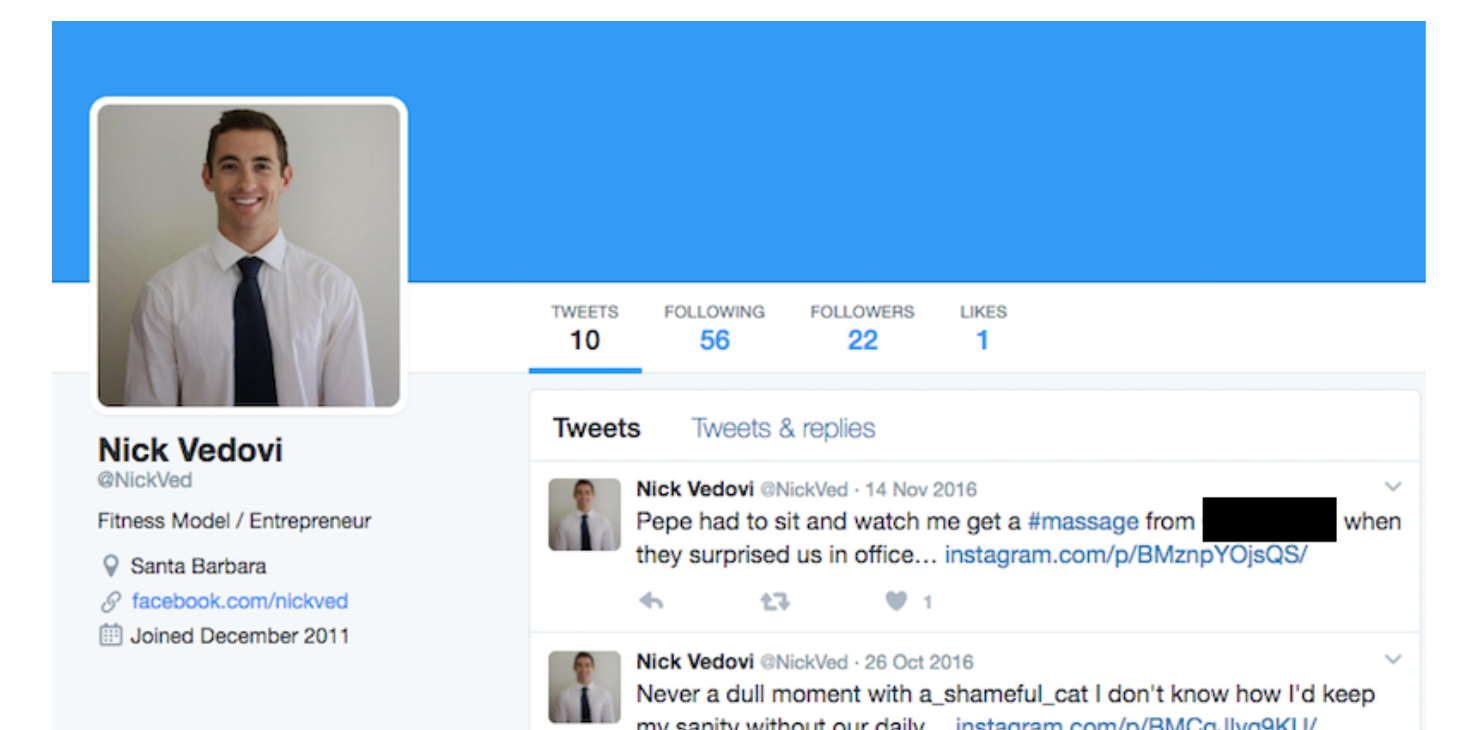Click avatar thumbnail on the 14 Nov tweet
Screen dimensions: 1476x730
pos(584,514)
